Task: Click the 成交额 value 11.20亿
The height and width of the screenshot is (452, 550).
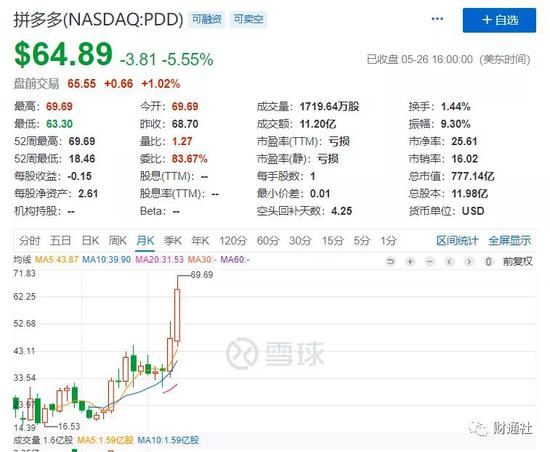Action: [318, 124]
